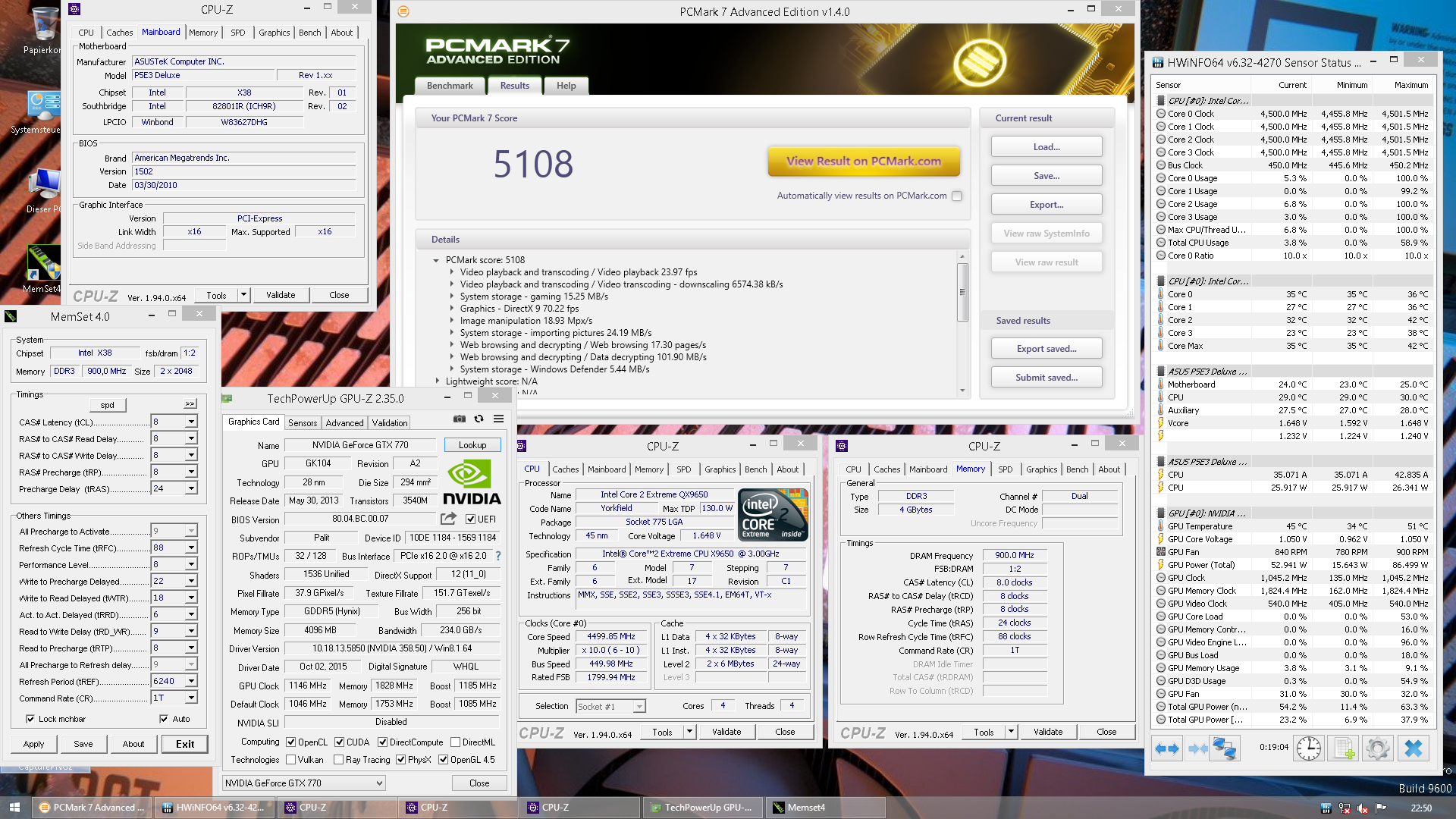Toggle Auto checkbox in MemSet

(164, 719)
